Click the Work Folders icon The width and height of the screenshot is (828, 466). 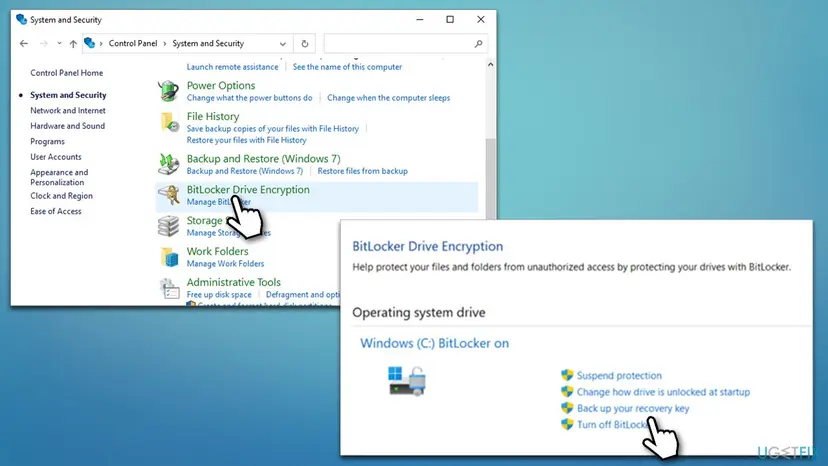click(169, 257)
